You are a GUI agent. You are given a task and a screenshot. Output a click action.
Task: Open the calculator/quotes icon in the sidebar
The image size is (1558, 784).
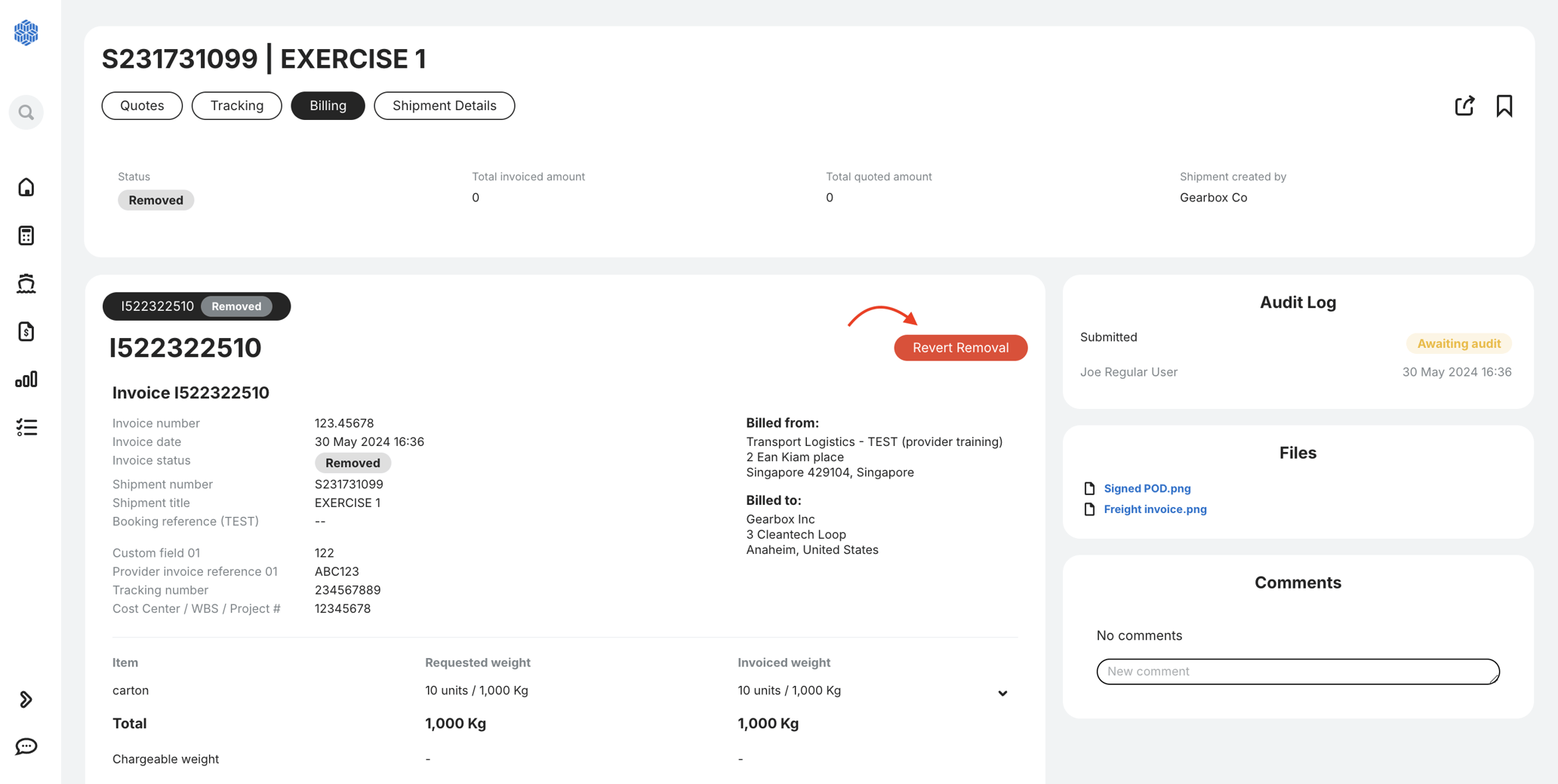click(26, 235)
